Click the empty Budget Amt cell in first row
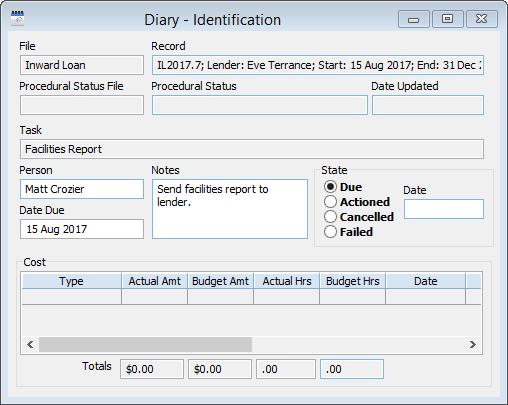The image size is (508, 405). point(221,296)
